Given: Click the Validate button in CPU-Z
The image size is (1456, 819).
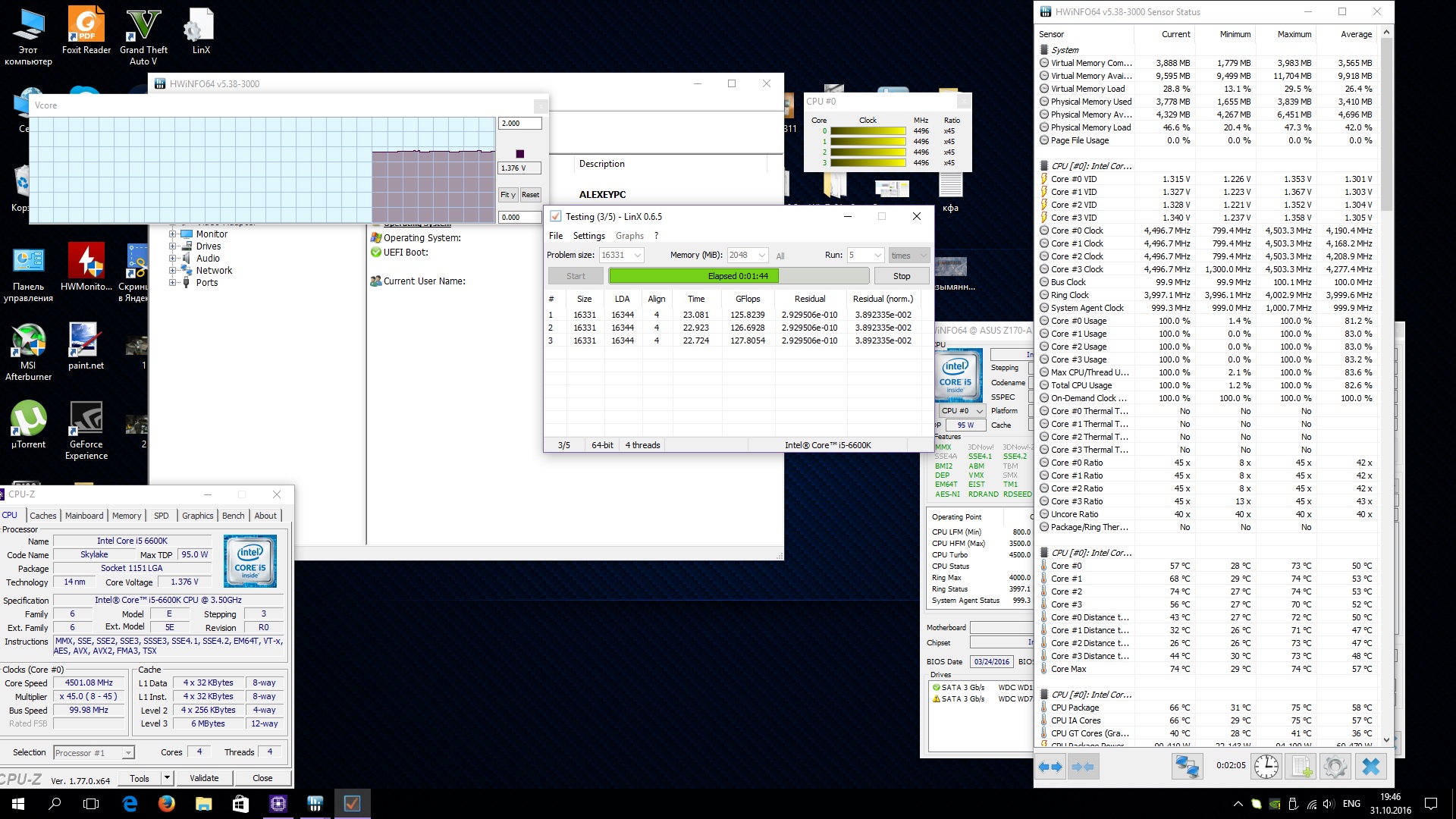Looking at the screenshot, I should click(204, 778).
